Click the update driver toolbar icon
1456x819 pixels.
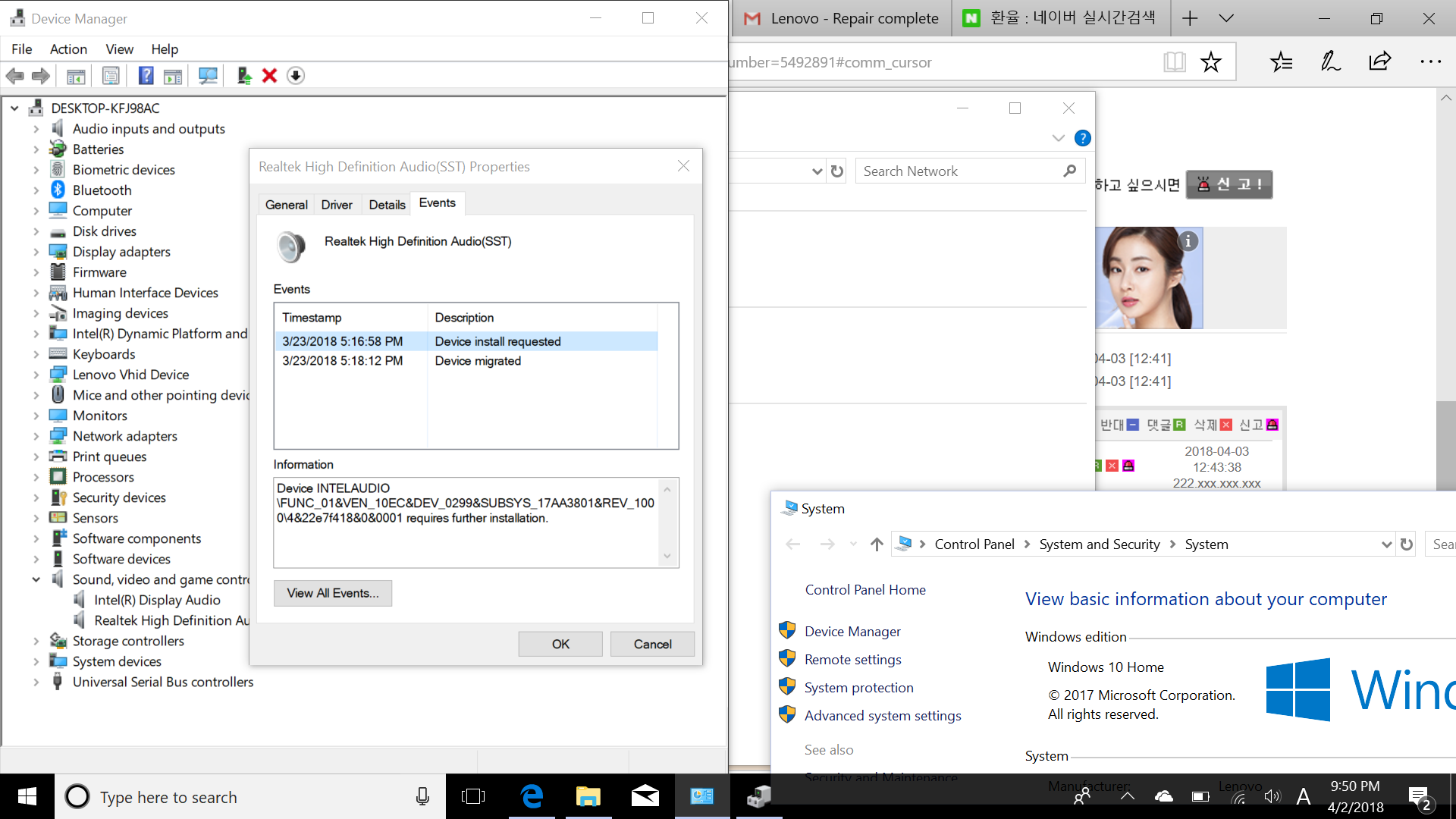(243, 76)
